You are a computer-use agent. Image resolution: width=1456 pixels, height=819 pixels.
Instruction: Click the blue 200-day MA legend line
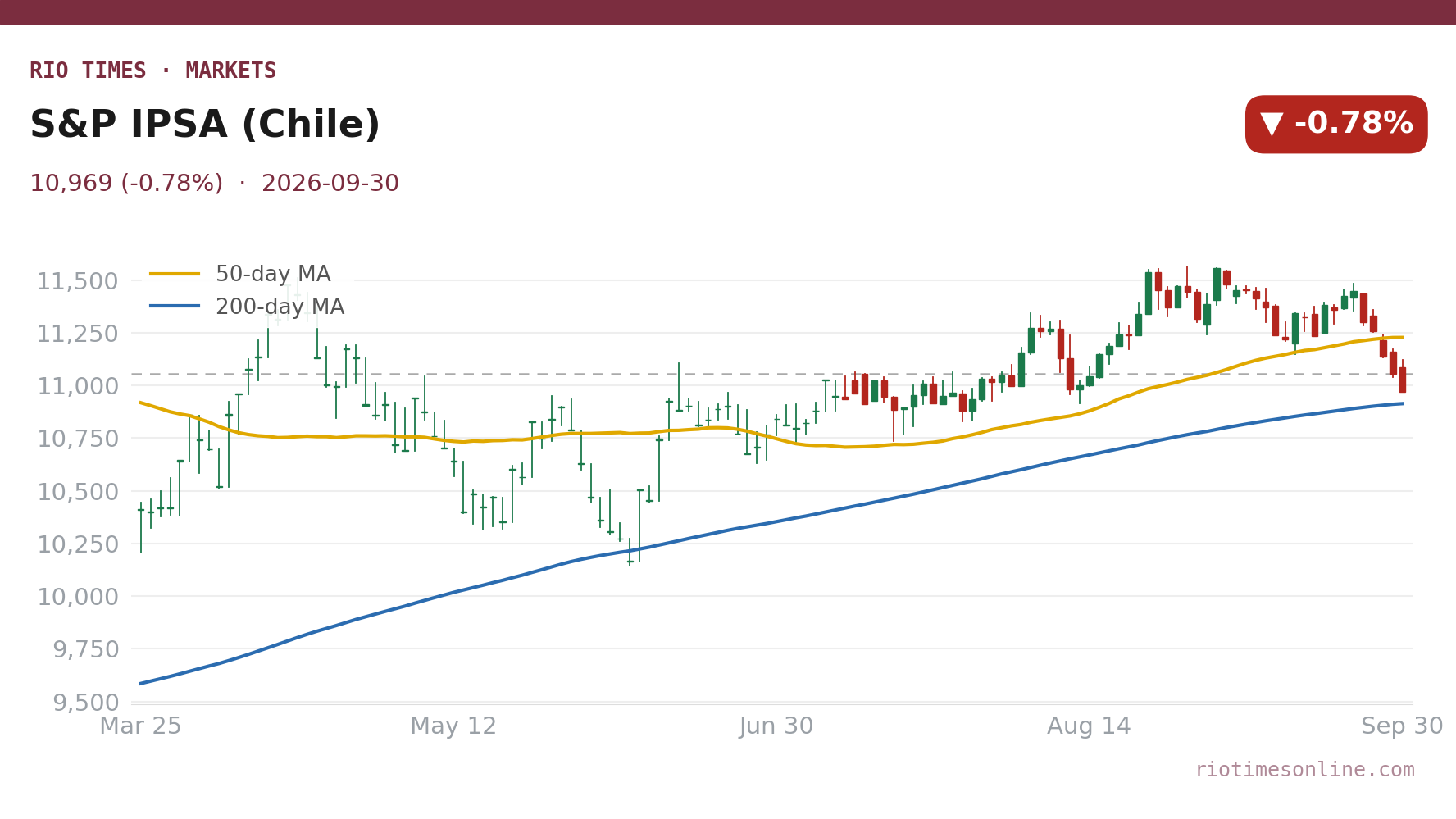[175, 307]
